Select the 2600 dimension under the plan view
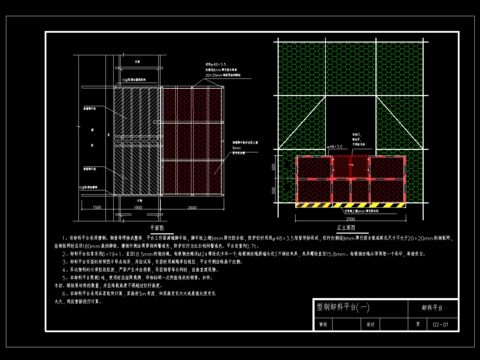The width and height of the screenshot is (480, 360). click(192, 208)
